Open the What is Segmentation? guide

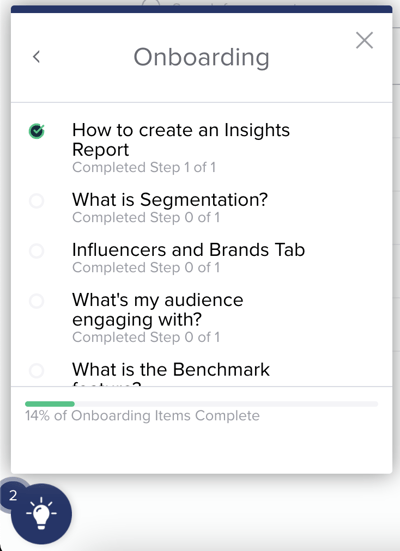170,200
